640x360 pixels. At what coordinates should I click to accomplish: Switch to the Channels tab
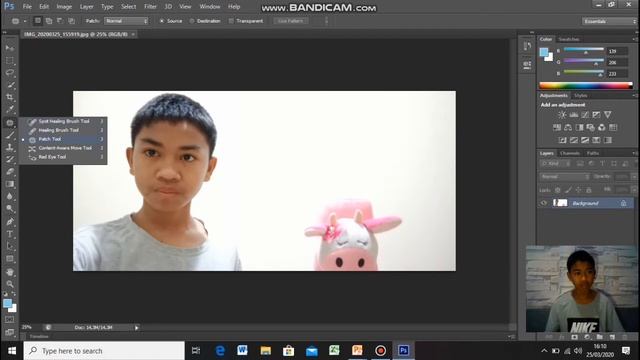[570, 153]
